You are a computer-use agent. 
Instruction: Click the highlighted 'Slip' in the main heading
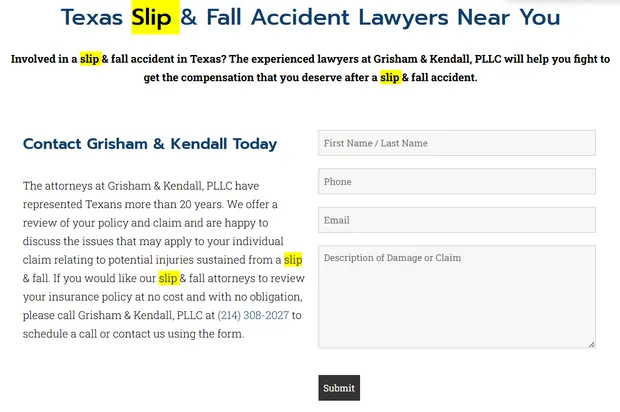152,17
